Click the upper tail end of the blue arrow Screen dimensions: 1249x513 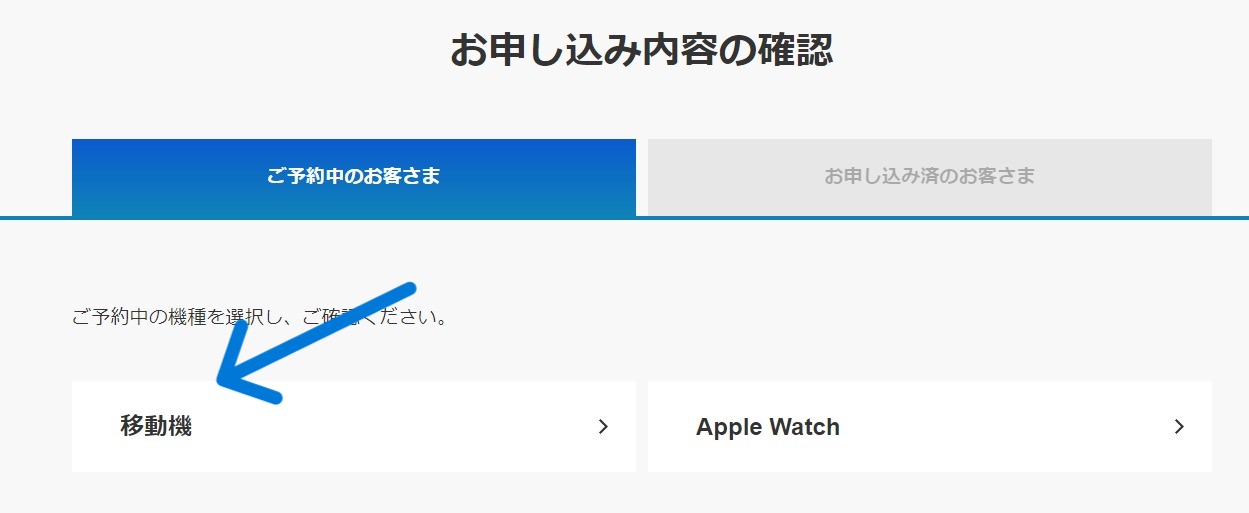pyautogui.click(x=408, y=290)
